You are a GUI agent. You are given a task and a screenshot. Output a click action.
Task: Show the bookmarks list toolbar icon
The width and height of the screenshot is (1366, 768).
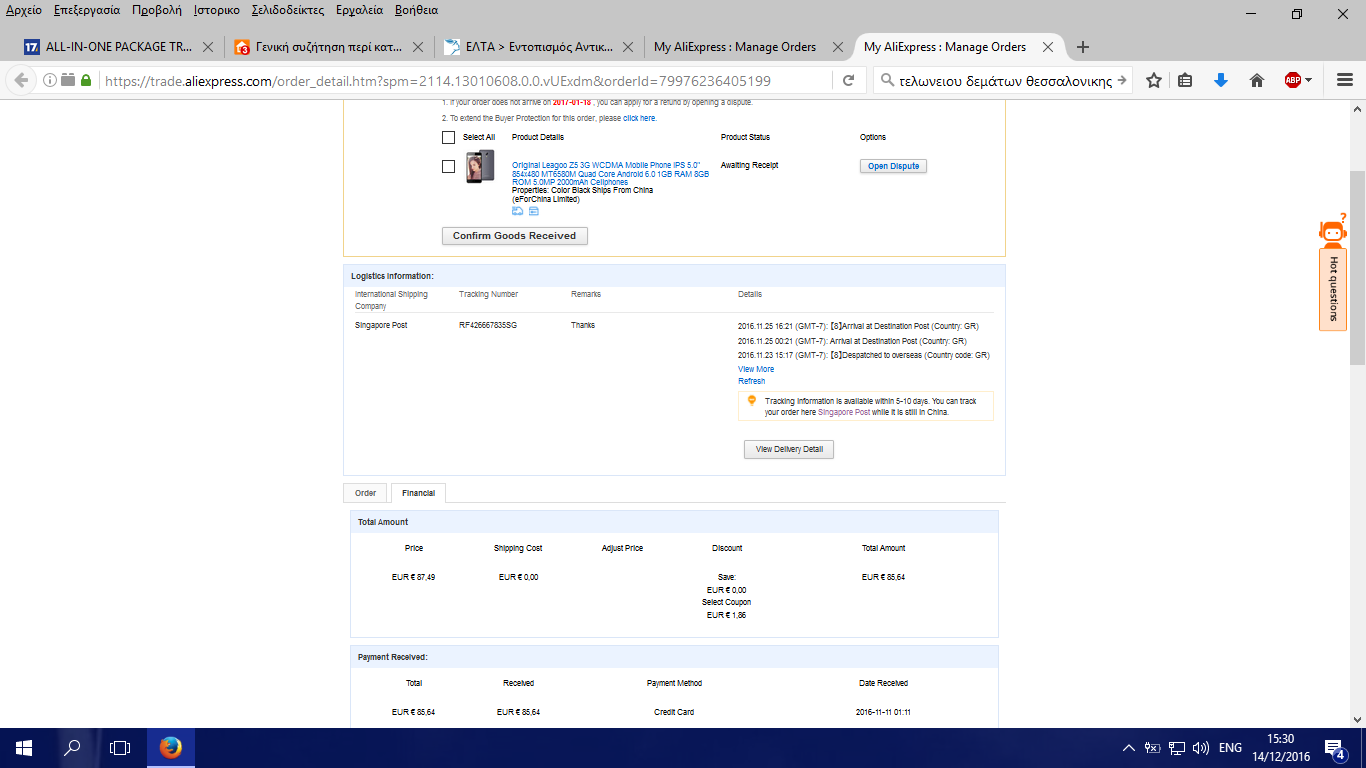click(x=1185, y=81)
